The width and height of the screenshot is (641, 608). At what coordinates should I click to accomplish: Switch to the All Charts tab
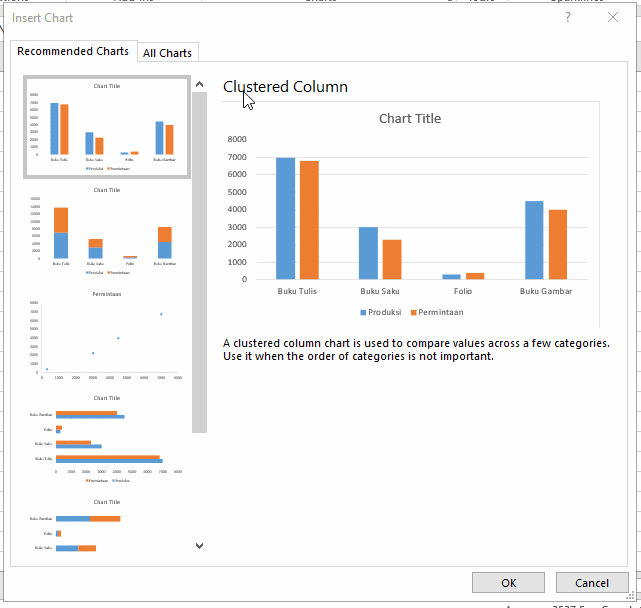167,53
